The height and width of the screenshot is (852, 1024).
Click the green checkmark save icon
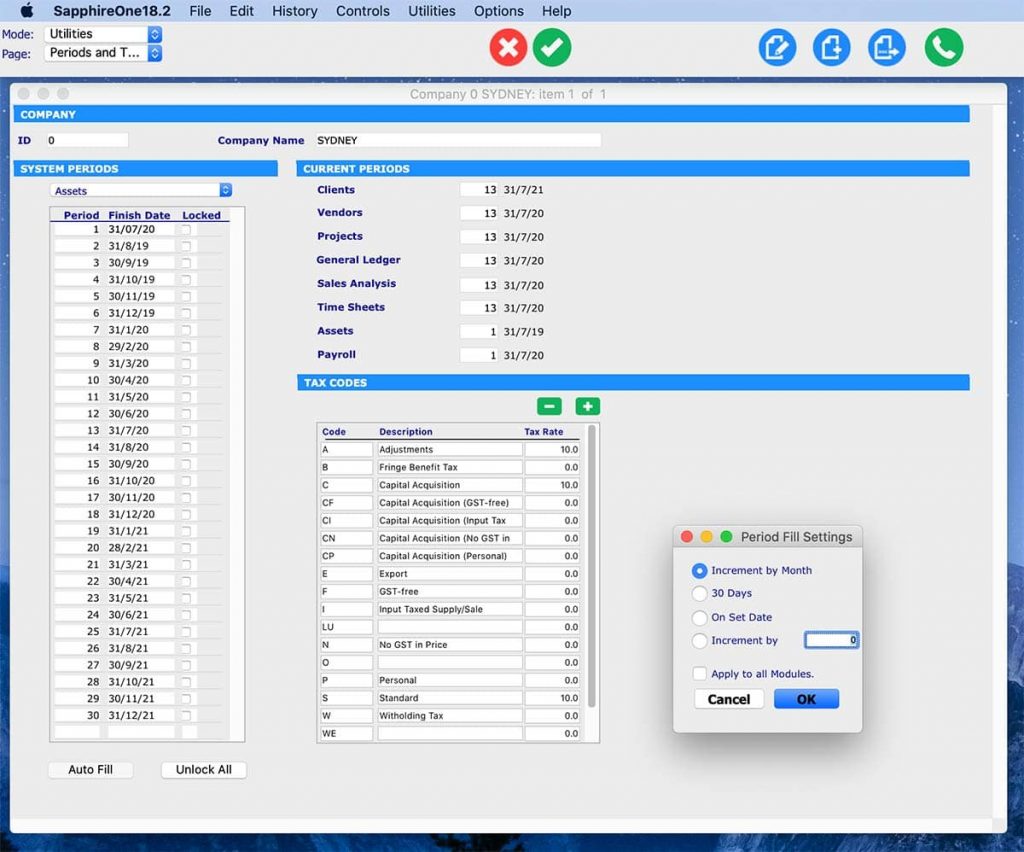coord(552,47)
